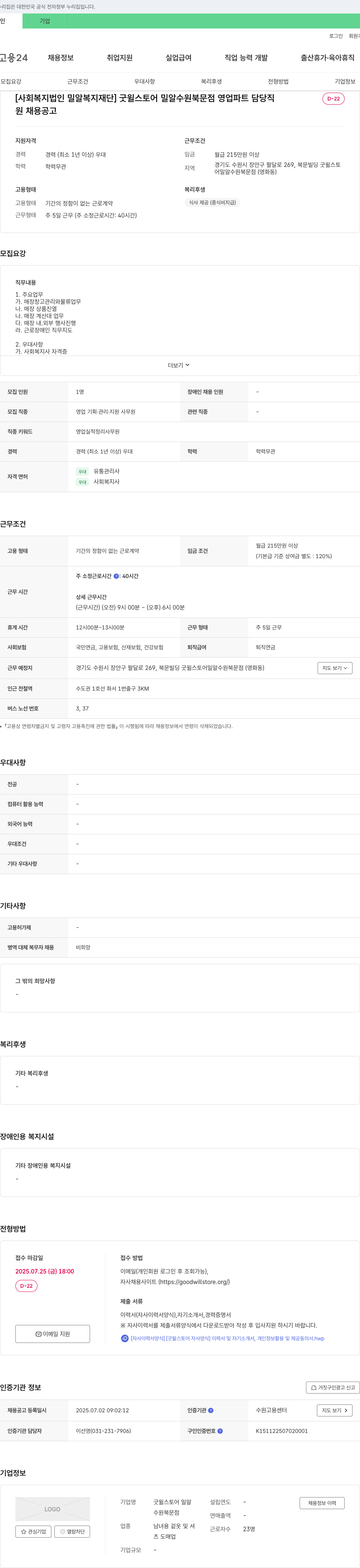The height and width of the screenshot is (1568, 360).
Task: Jump to 모집요강 section tab
Action: [11, 81]
